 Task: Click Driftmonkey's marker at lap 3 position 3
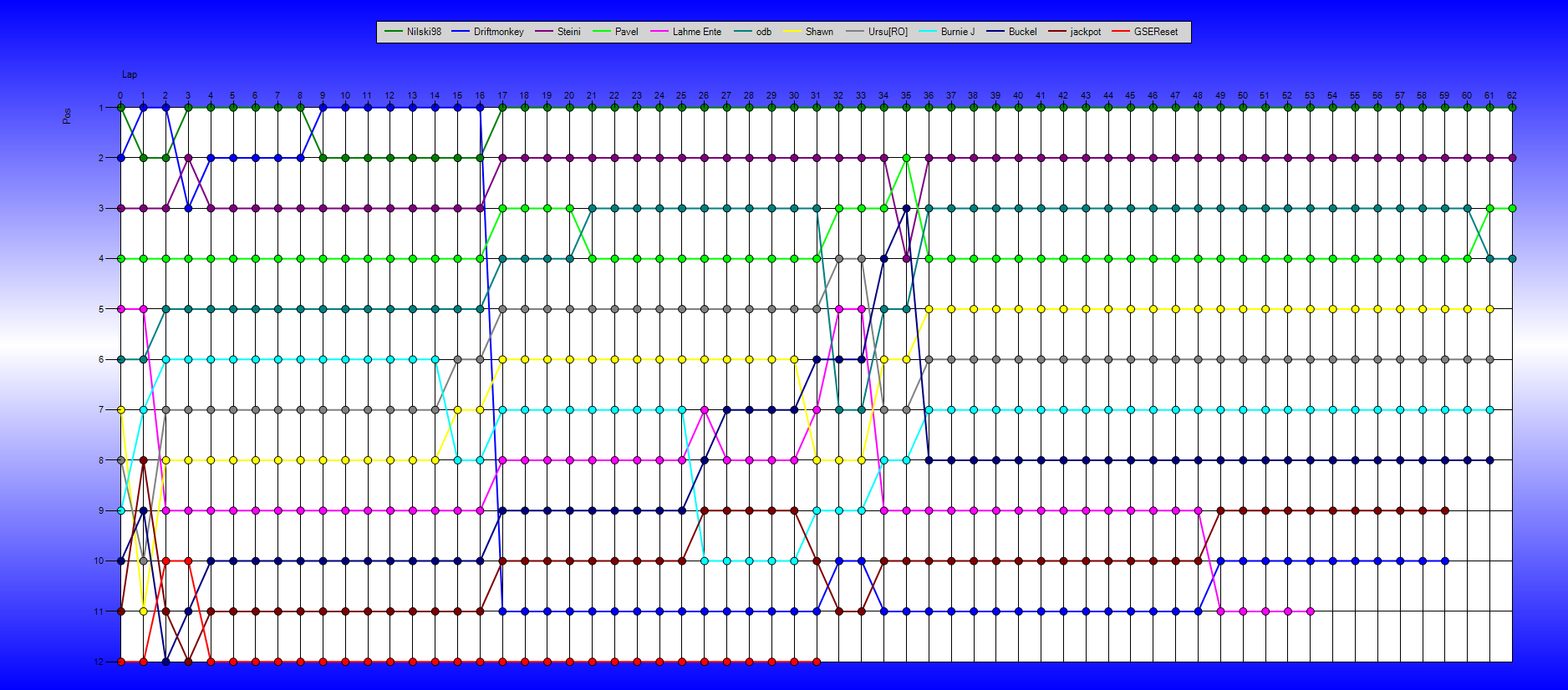[x=188, y=208]
